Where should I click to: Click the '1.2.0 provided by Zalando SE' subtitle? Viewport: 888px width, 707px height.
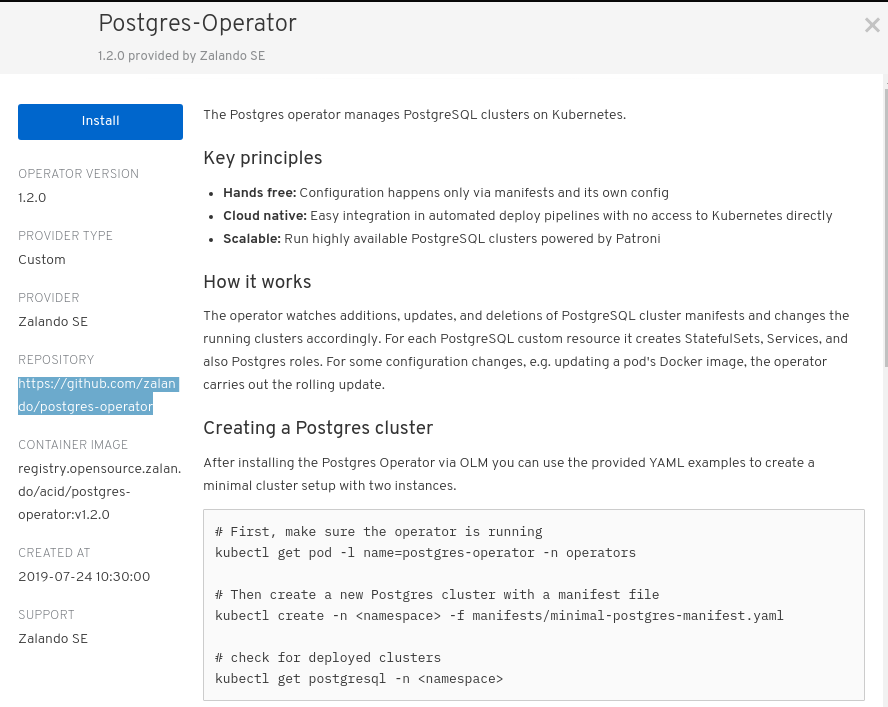pyautogui.click(x=181, y=56)
